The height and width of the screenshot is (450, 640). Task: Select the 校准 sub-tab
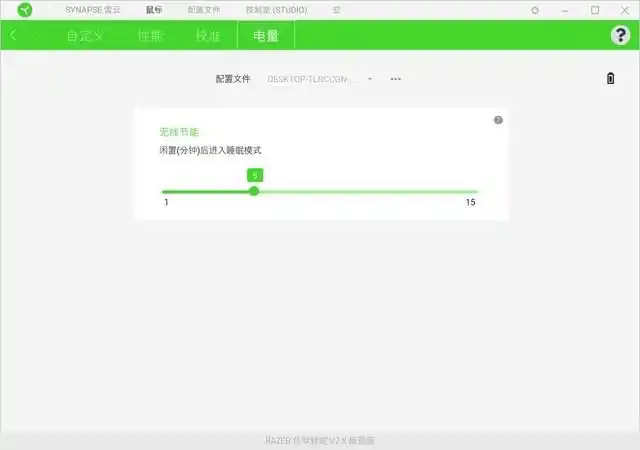tap(208, 35)
